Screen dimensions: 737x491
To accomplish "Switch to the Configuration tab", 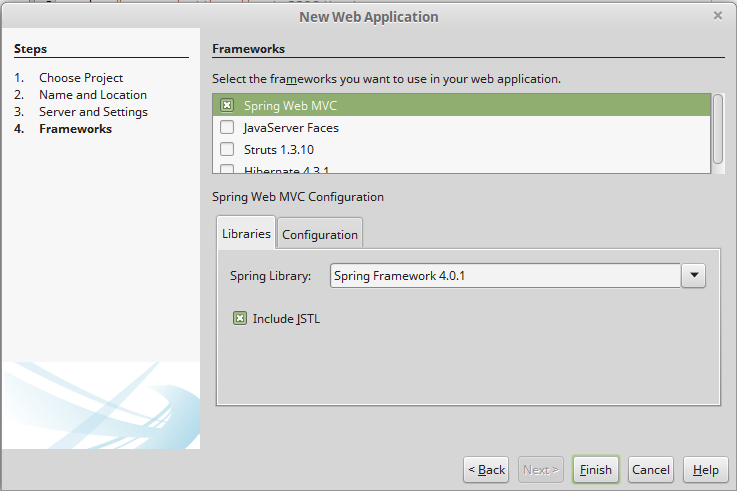I will pyautogui.click(x=320, y=235).
